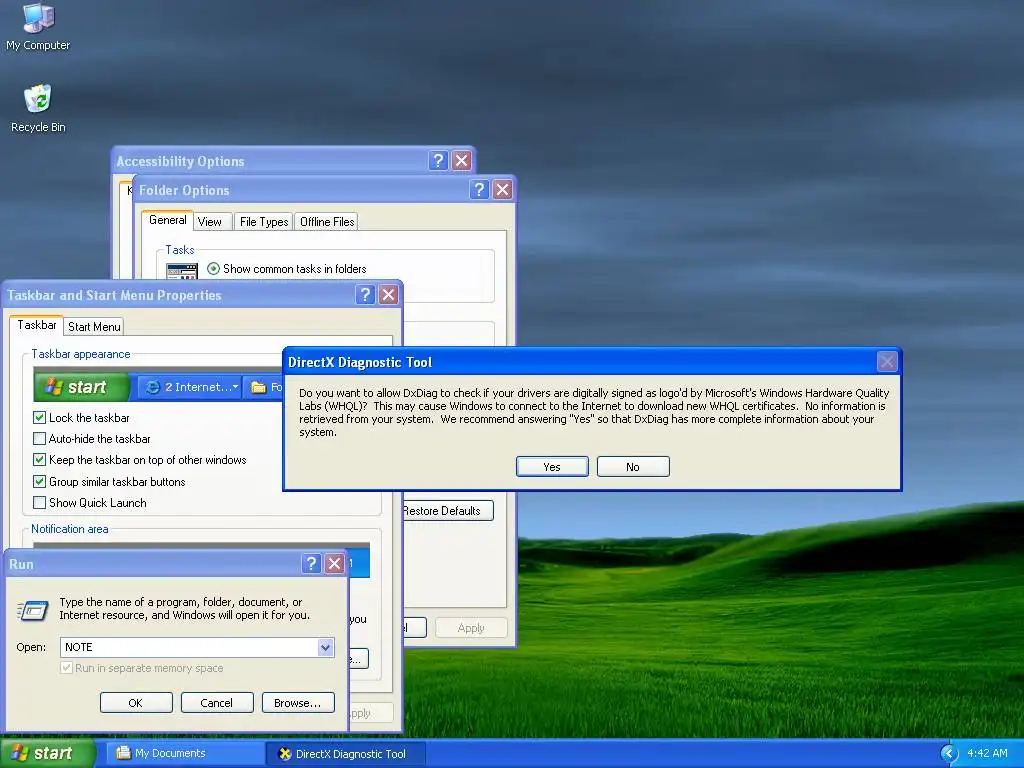Click the Apply button in Folder Options
Image resolution: width=1024 pixels, height=768 pixels.
tap(471, 628)
